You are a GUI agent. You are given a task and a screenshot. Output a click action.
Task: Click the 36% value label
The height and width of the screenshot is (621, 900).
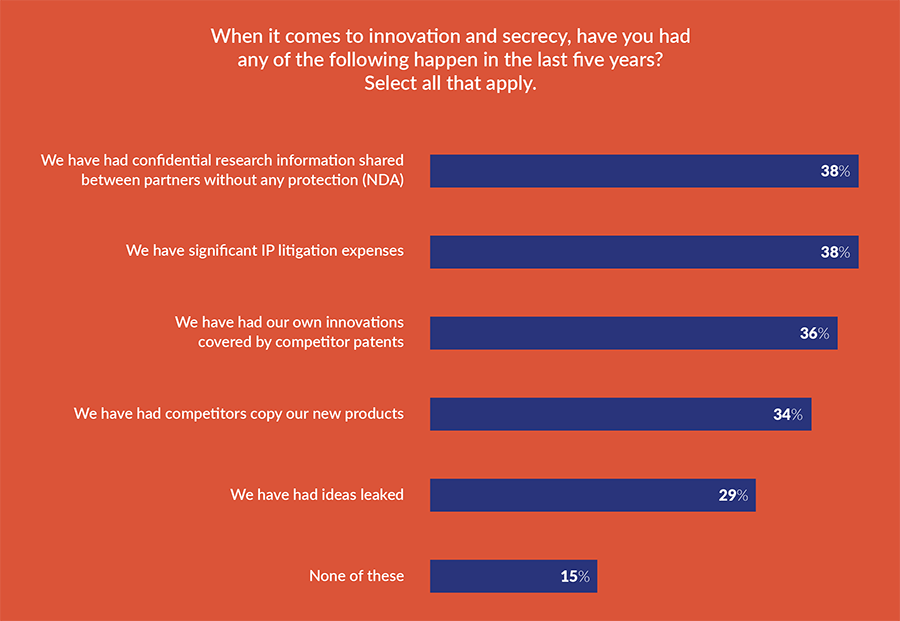coord(814,333)
